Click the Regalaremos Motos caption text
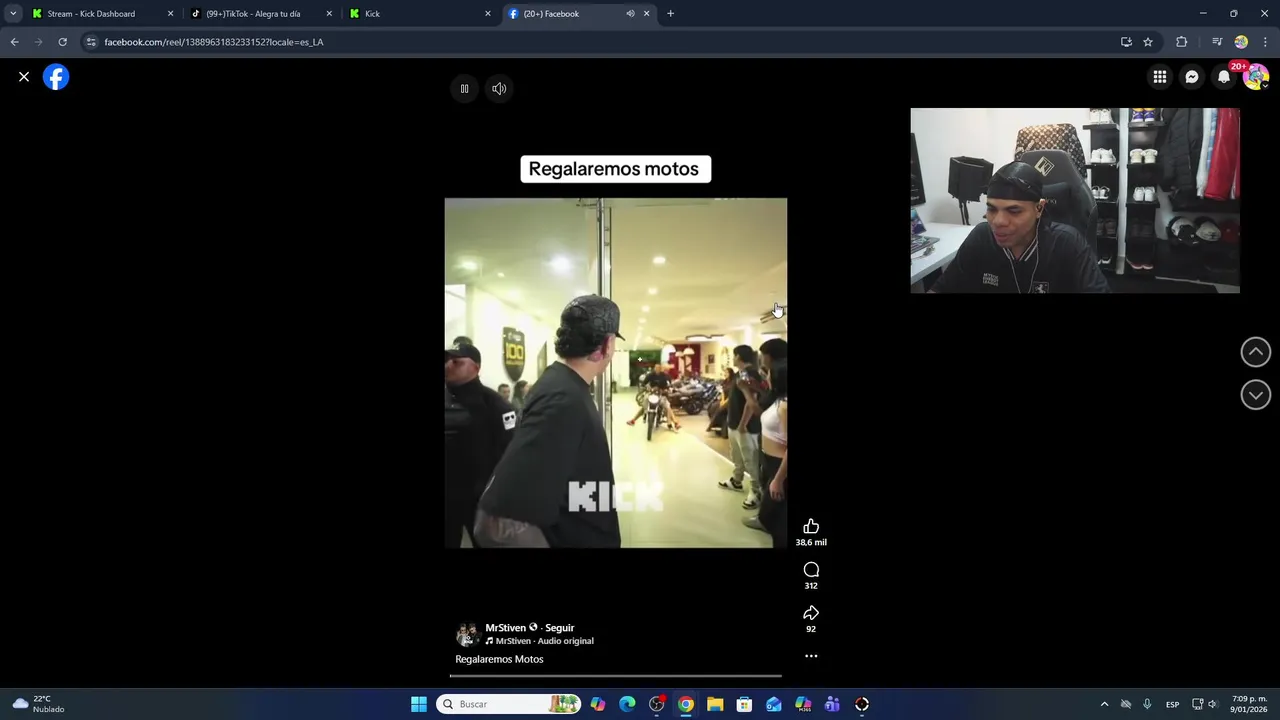Viewport: 1280px width, 720px height. click(x=499, y=659)
